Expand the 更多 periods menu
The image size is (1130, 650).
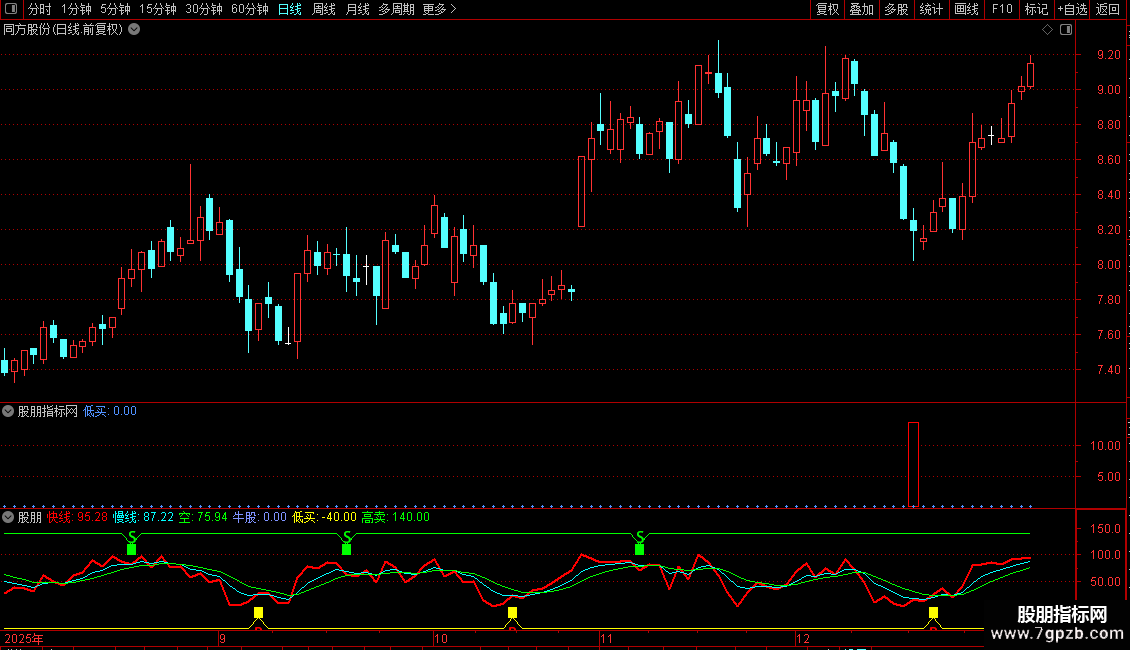tap(439, 9)
